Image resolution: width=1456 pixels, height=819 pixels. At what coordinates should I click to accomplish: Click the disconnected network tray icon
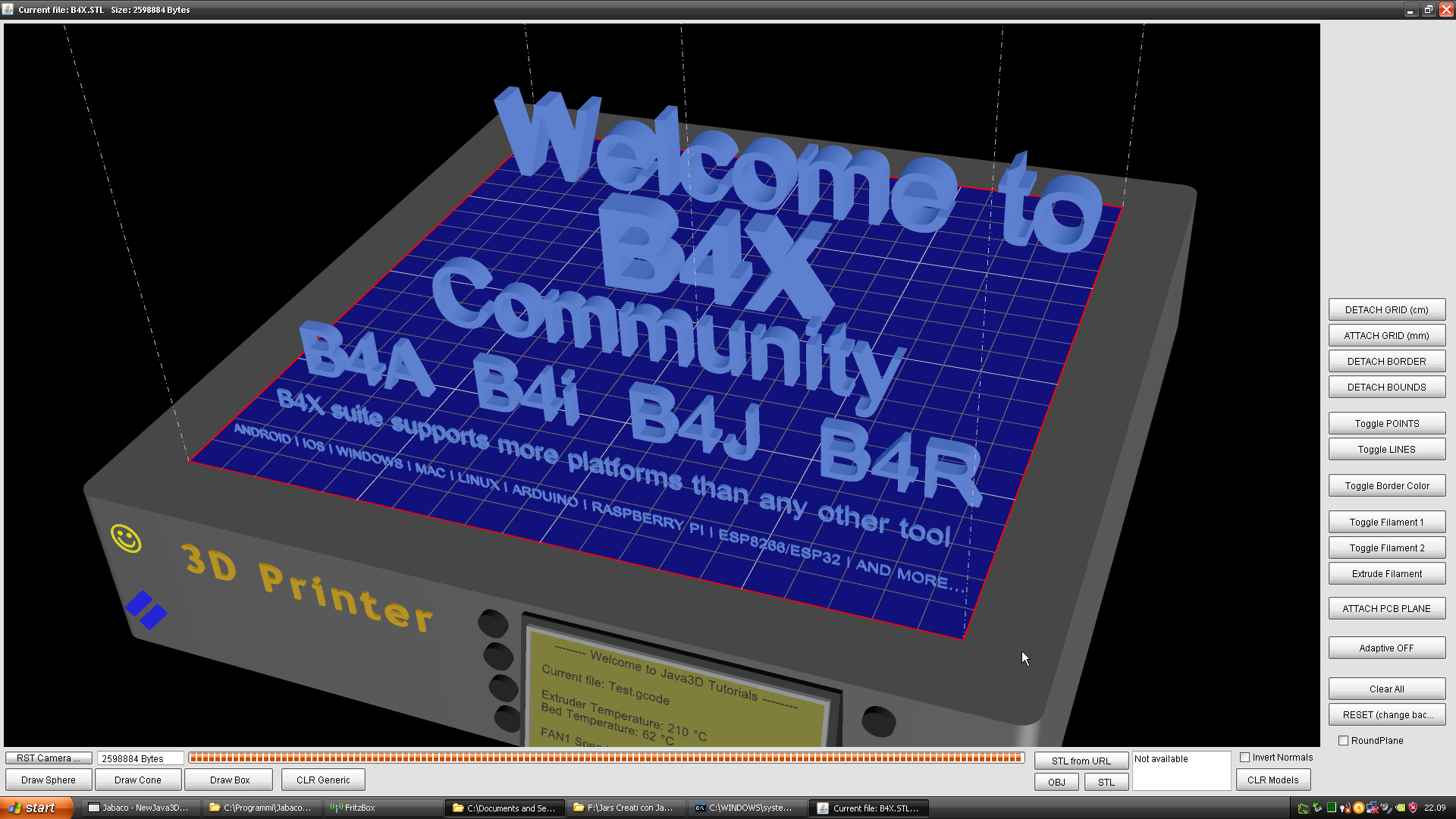click(1373, 808)
